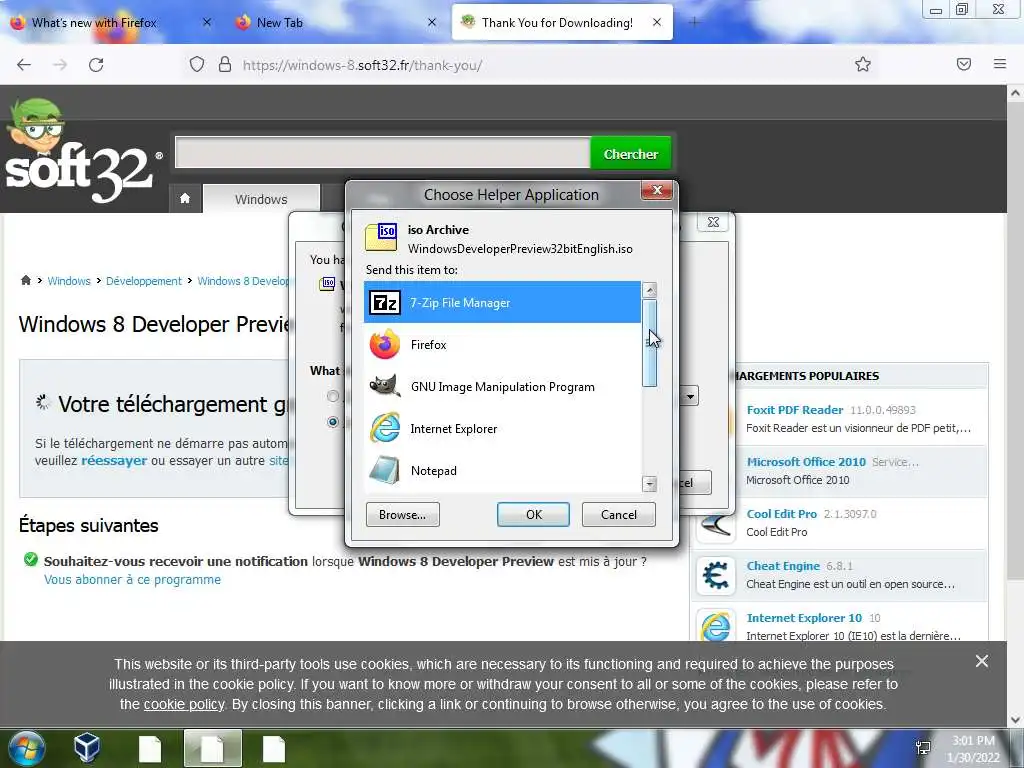Click Cool Edit Pro sidebar icon
Image resolution: width=1024 pixels, height=768 pixels.
click(x=716, y=525)
